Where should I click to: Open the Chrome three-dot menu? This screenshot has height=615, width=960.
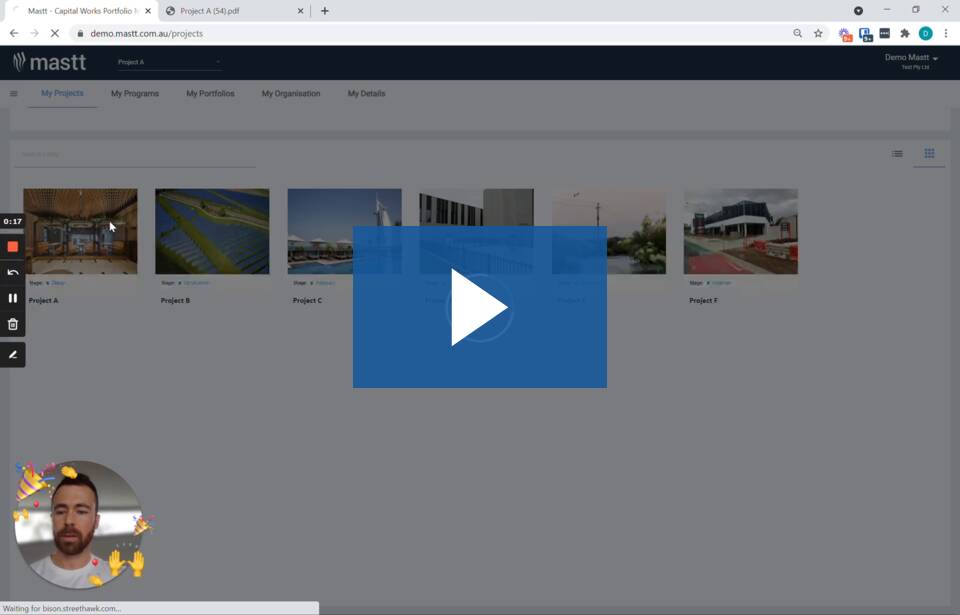click(946, 34)
